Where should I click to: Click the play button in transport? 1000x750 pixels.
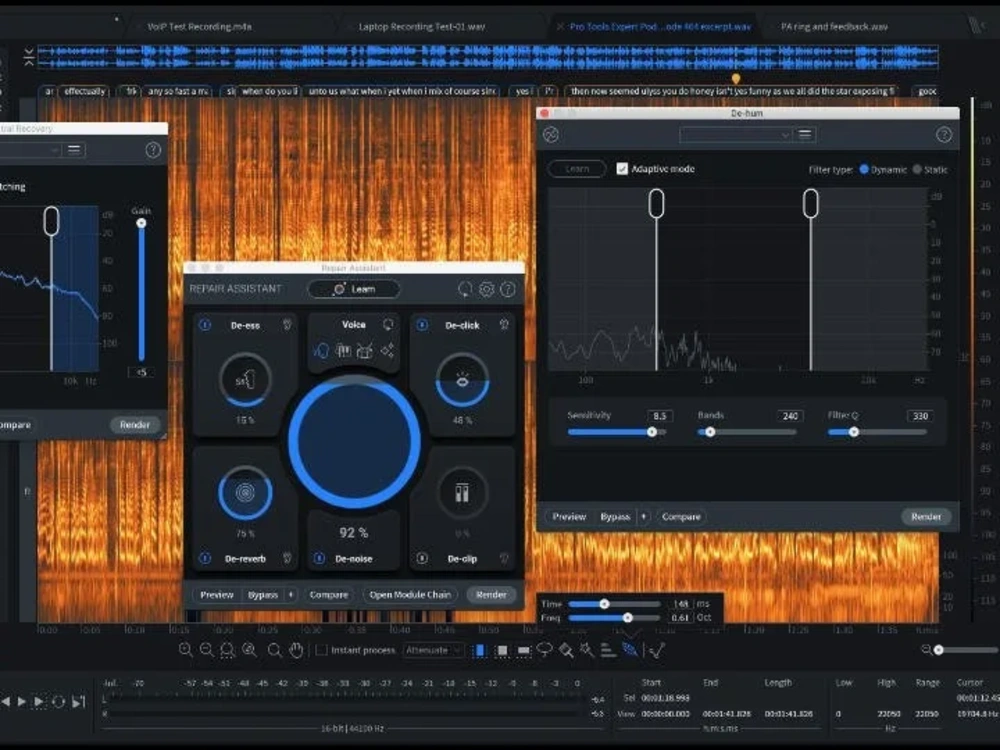pyautogui.click(x=22, y=702)
